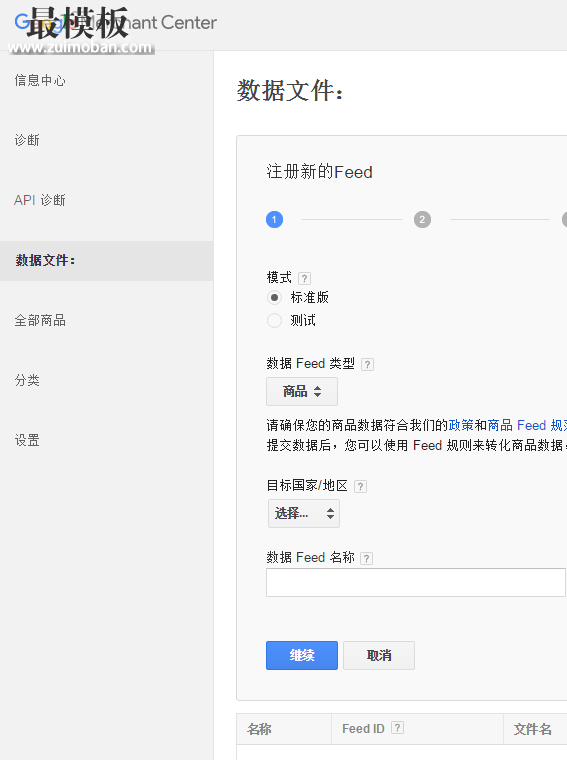Open help icon next to 数据 Feed 类型
Image resolution: width=567 pixels, height=760 pixels.
pos(367,364)
